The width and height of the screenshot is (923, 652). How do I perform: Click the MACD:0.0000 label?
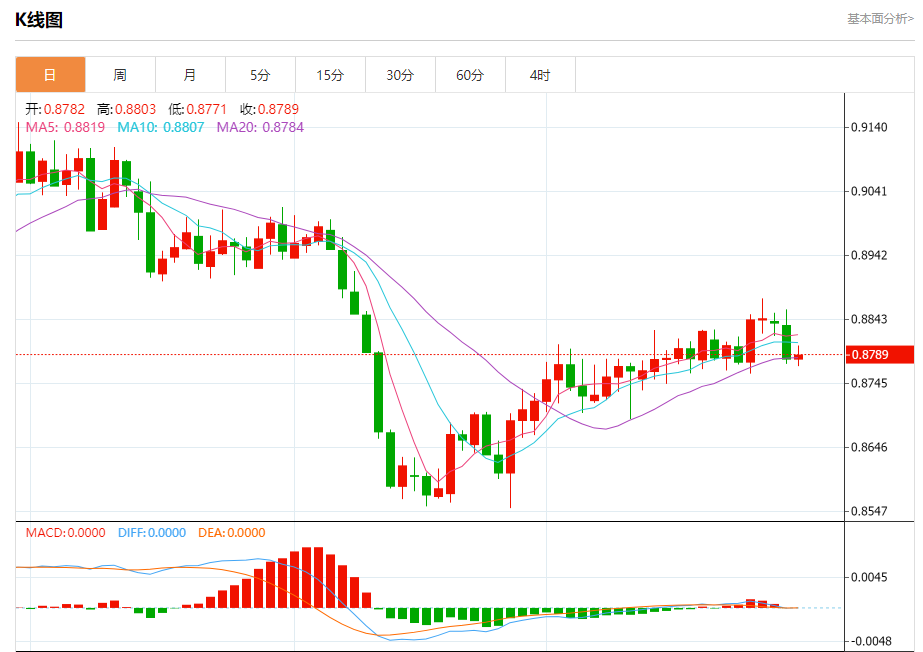pos(65,533)
